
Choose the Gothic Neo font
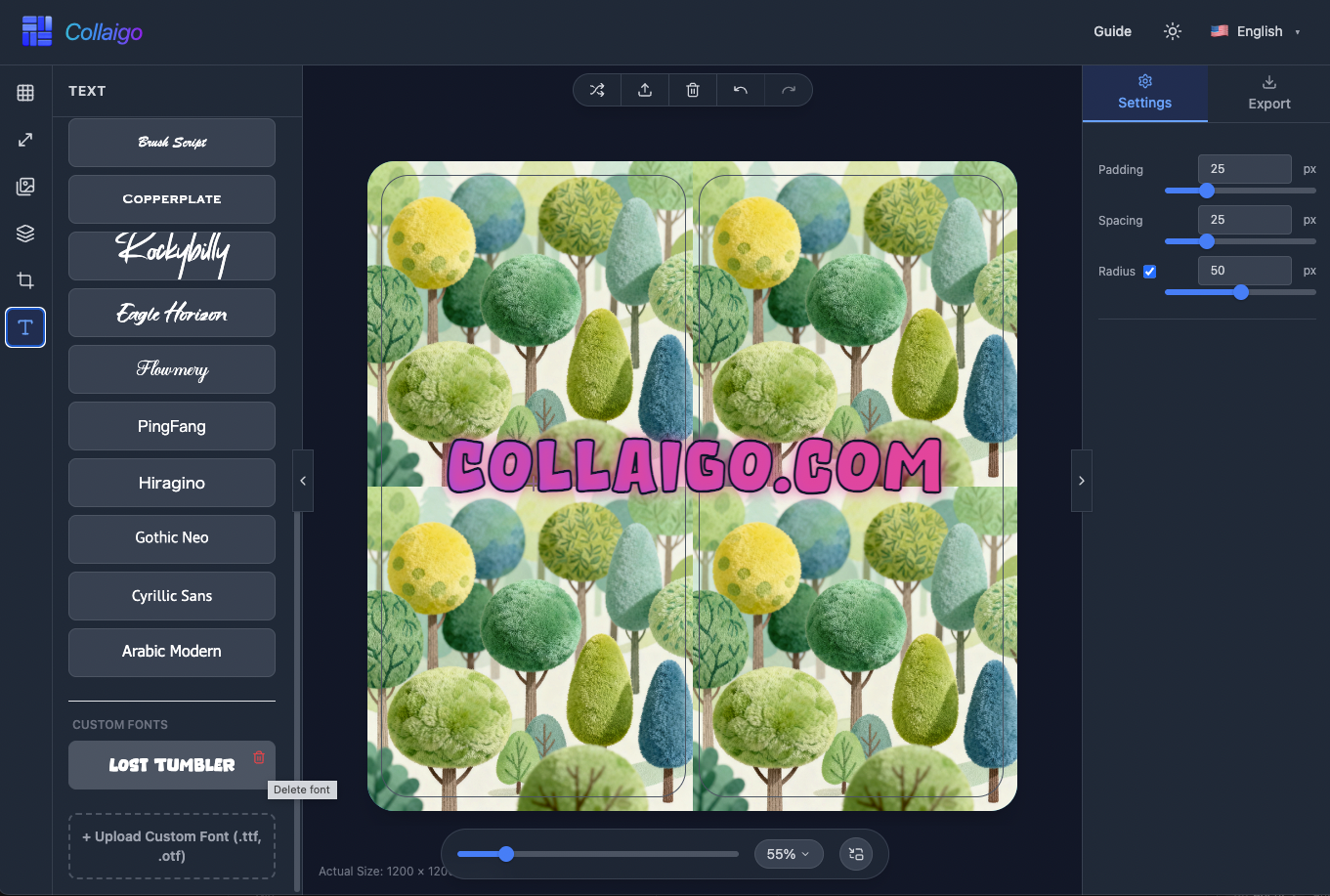coord(172,538)
